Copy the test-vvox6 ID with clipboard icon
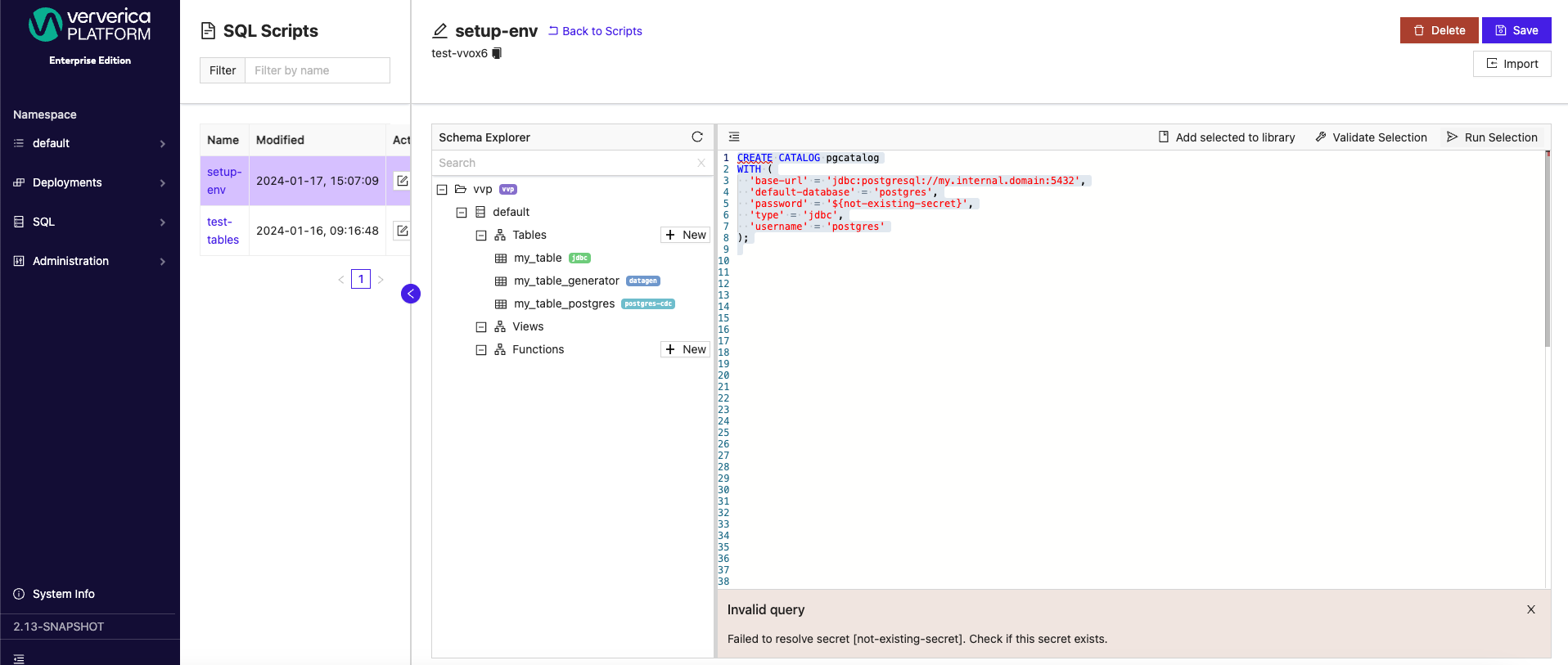Viewport: 1568px width, 665px height. (x=497, y=53)
